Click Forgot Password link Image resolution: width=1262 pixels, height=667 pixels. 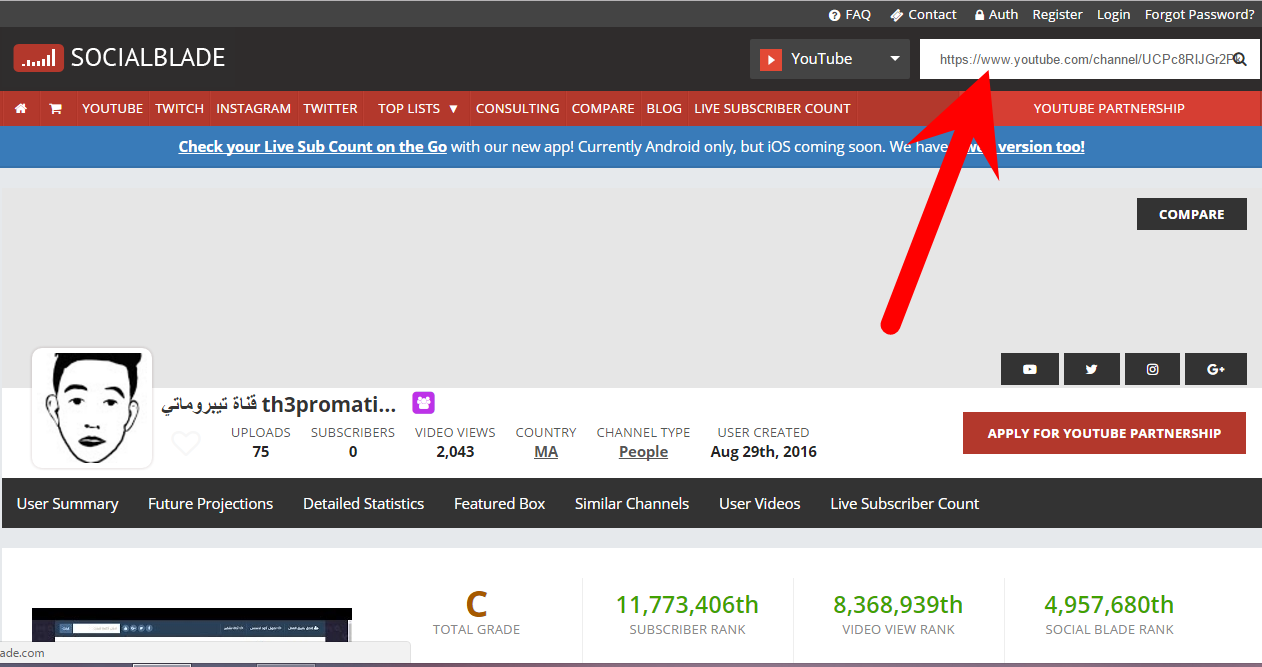(x=1200, y=14)
